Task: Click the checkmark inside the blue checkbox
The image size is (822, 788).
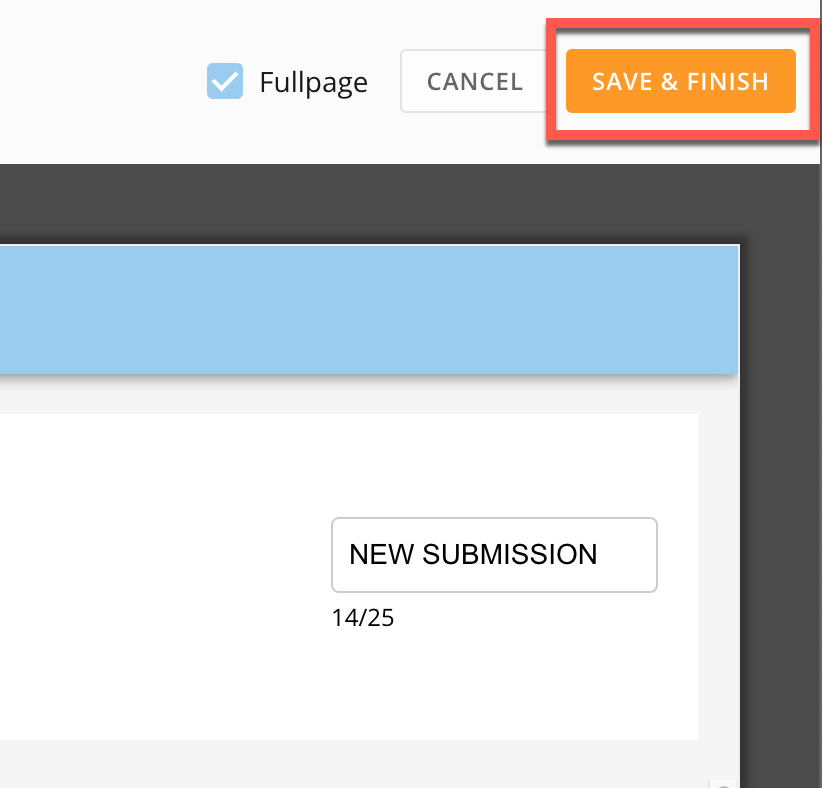Action: [225, 81]
